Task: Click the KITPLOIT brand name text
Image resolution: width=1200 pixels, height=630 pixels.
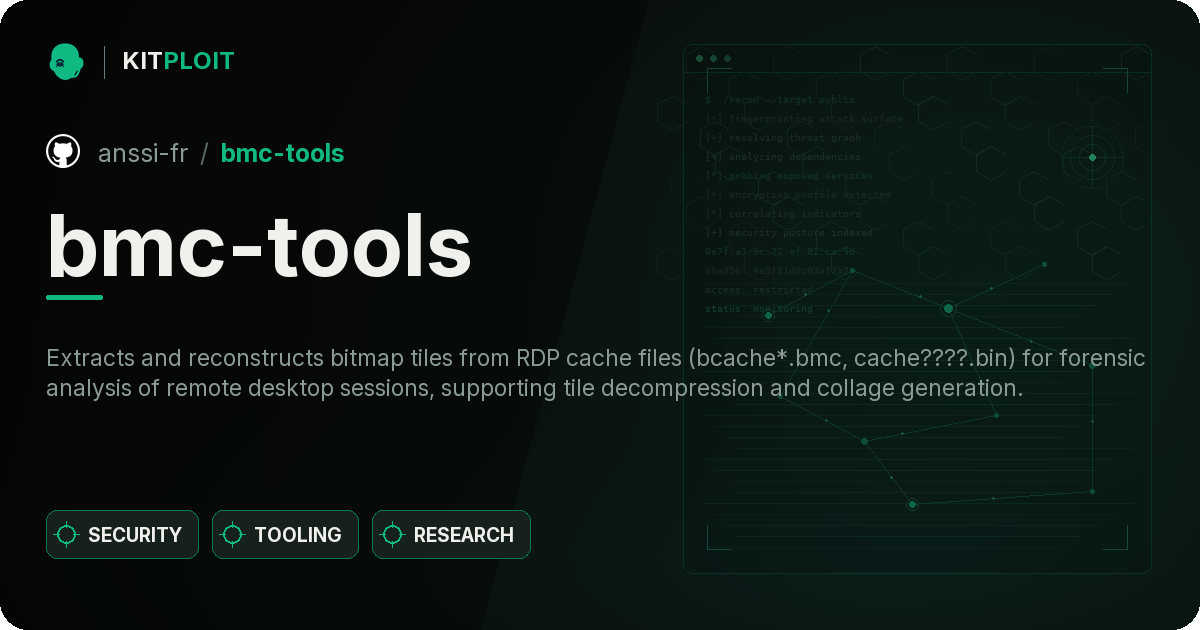Action: (x=178, y=61)
